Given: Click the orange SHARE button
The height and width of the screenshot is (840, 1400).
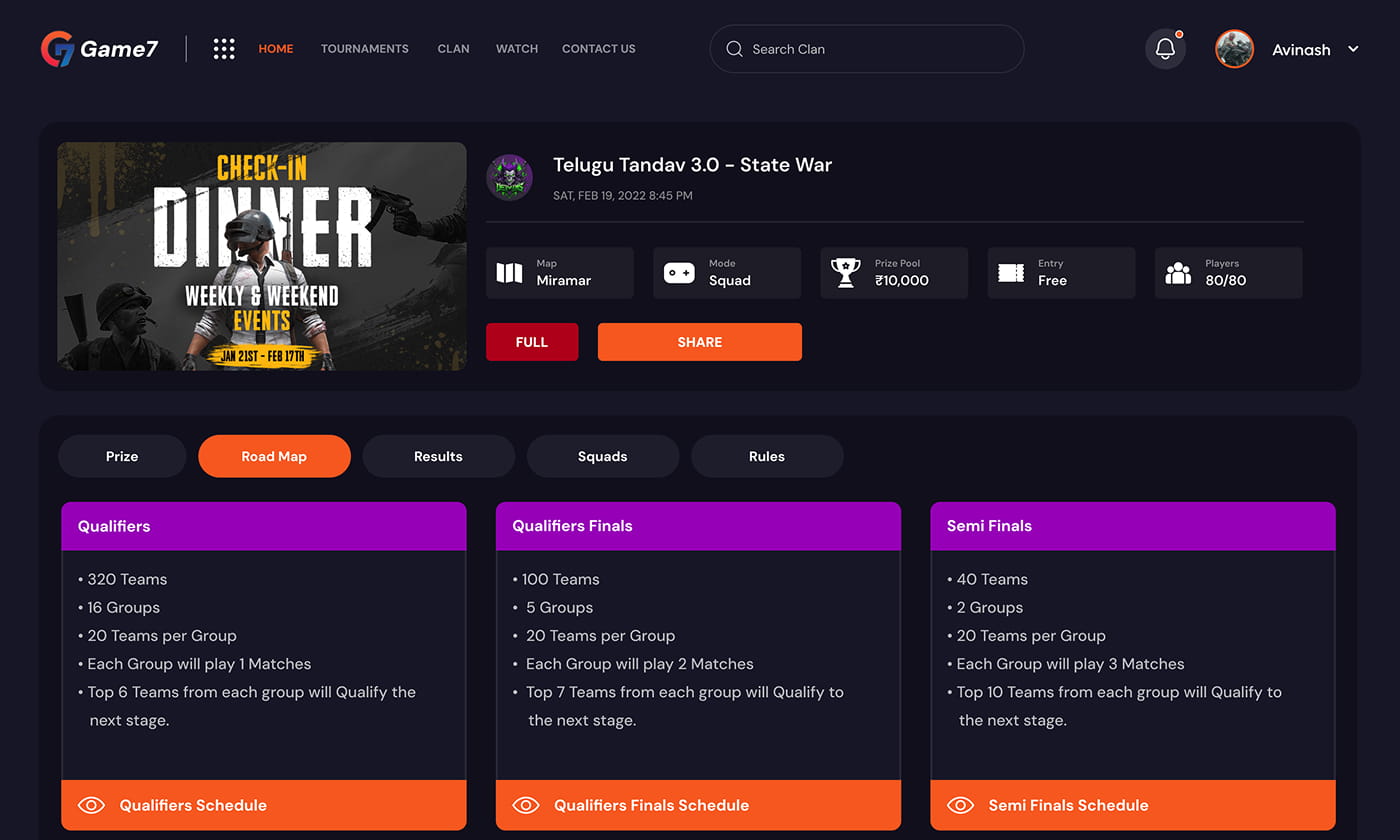Looking at the screenshot, I should (700, 342).
